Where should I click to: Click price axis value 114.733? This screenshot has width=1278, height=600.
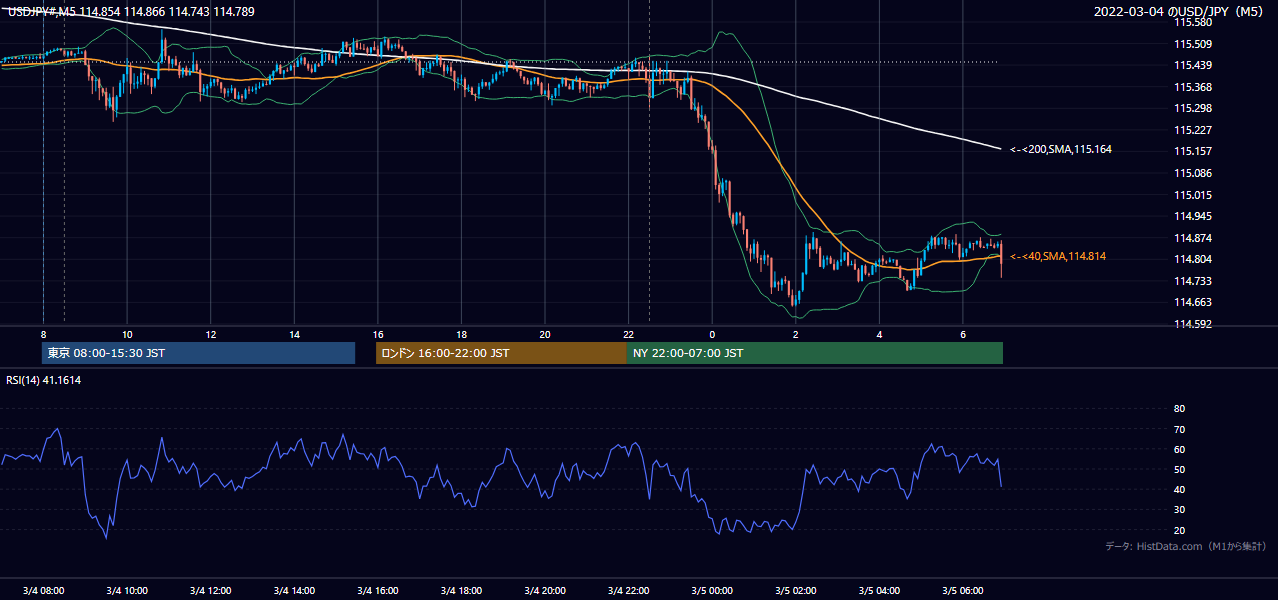pyautogui.click(x=1192, y=281)
